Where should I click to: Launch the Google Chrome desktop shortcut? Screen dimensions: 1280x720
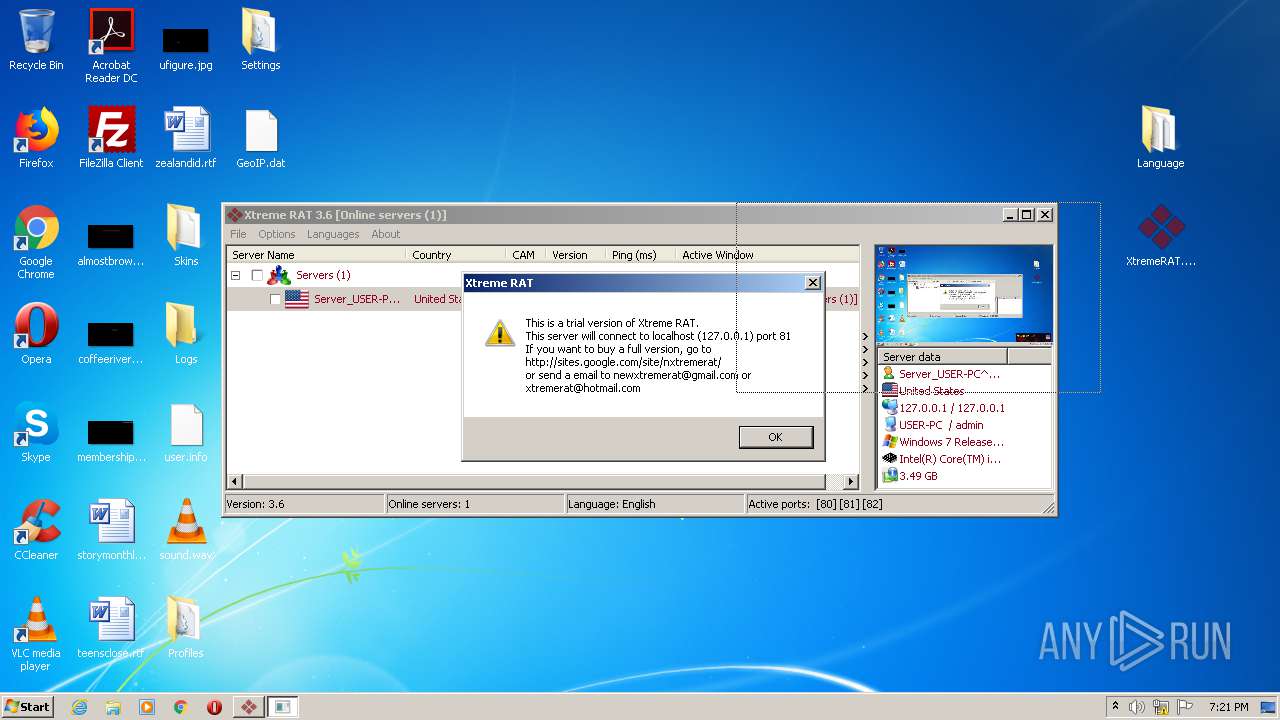(36, 242)
